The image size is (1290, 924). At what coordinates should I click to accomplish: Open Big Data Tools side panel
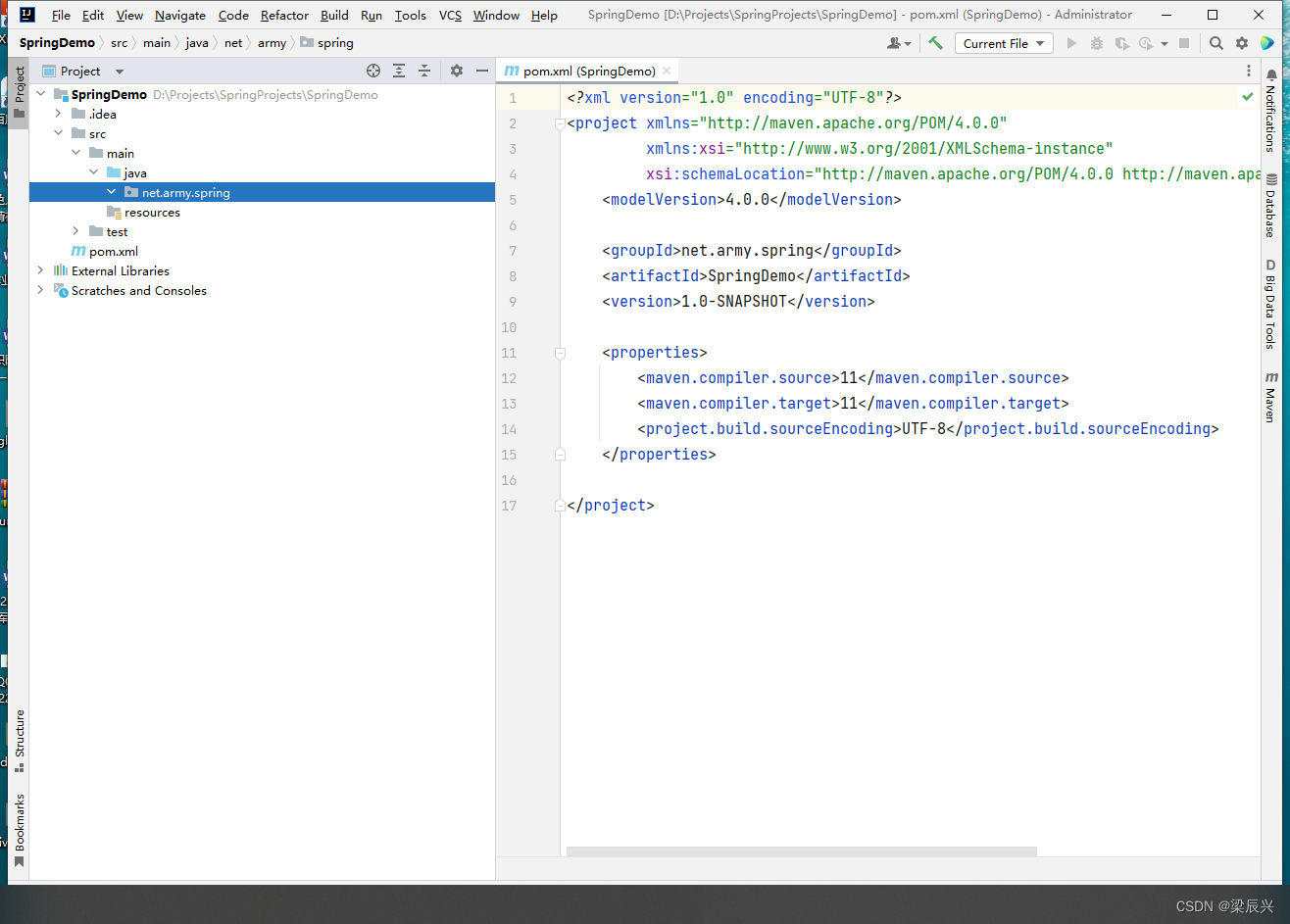click(x=1270, y=305)
